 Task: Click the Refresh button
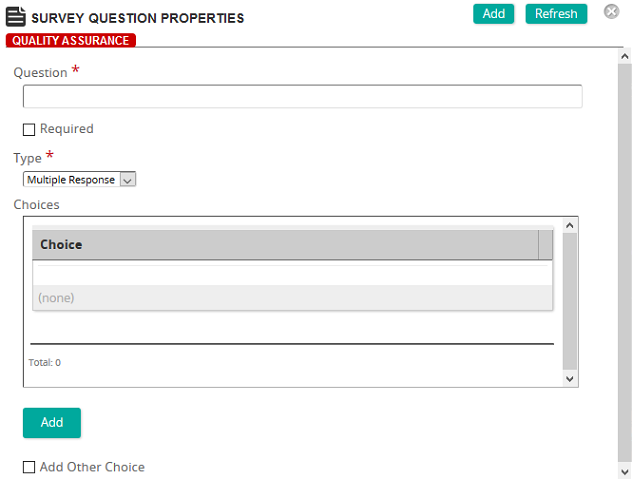(x=556, y=14)
